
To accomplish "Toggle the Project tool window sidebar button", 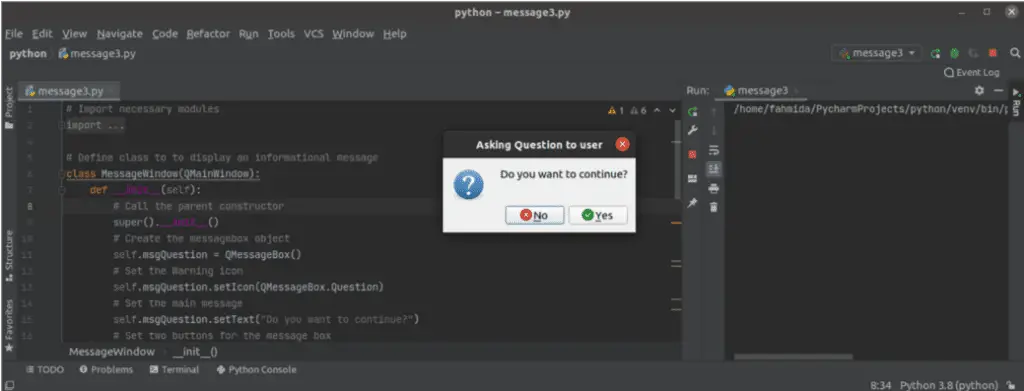I will coord(9,108).
